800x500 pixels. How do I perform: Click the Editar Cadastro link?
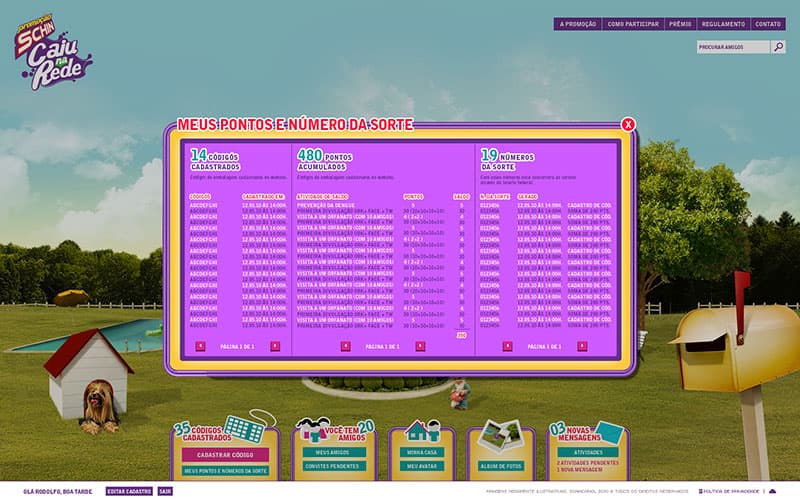(129, 491)
